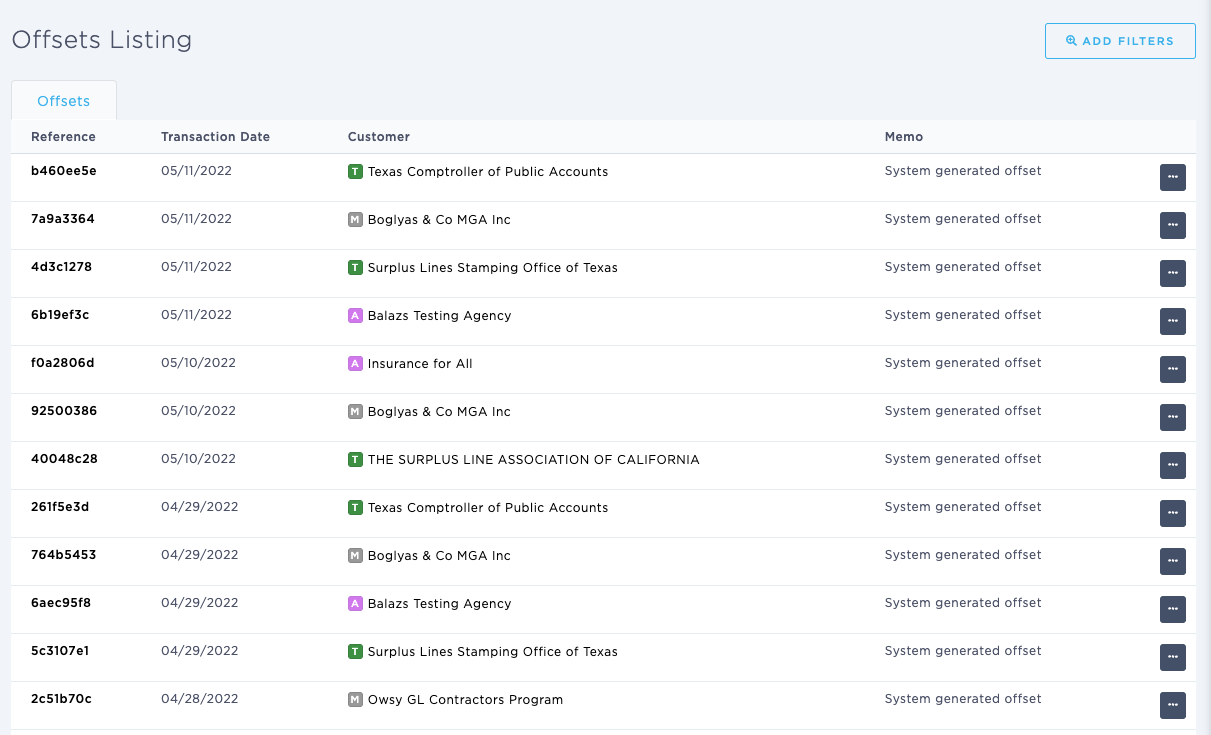Screen dimensions: 1211x735
Task: Open the actions menu for offset 2c51b70c
Action: click(1172, 705)
